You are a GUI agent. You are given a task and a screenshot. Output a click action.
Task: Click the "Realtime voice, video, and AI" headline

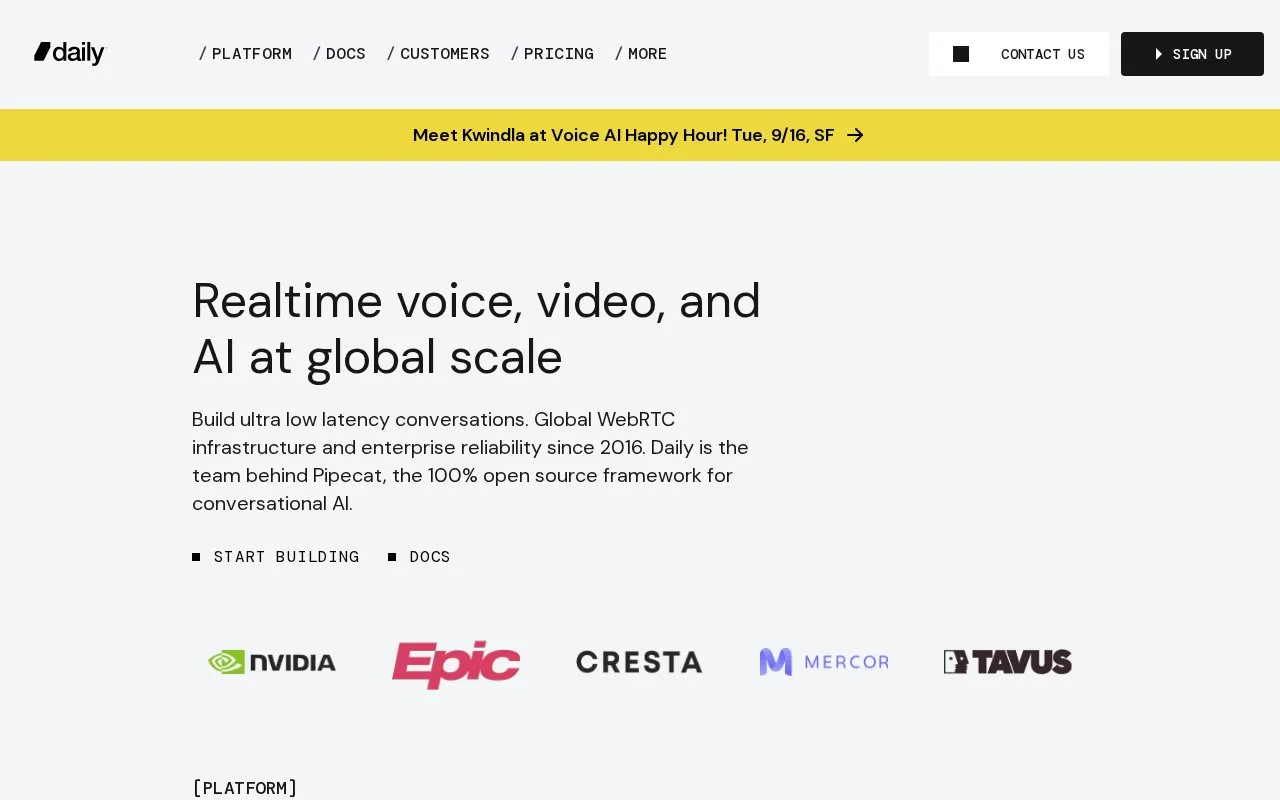click(477, 329)
